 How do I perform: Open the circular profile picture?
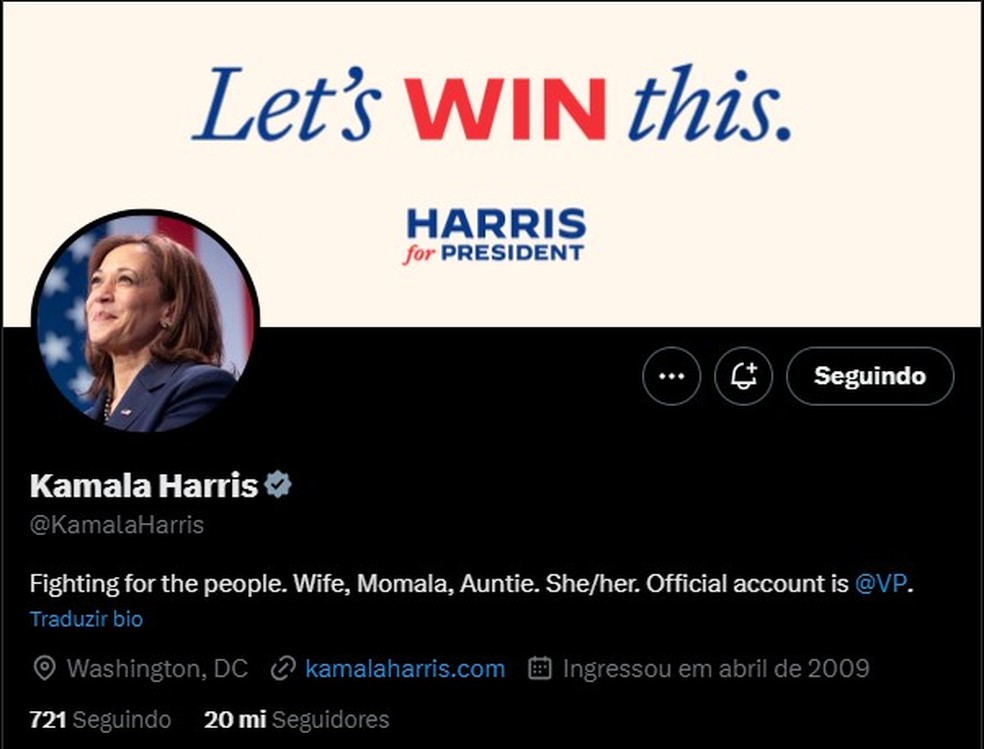146,322
